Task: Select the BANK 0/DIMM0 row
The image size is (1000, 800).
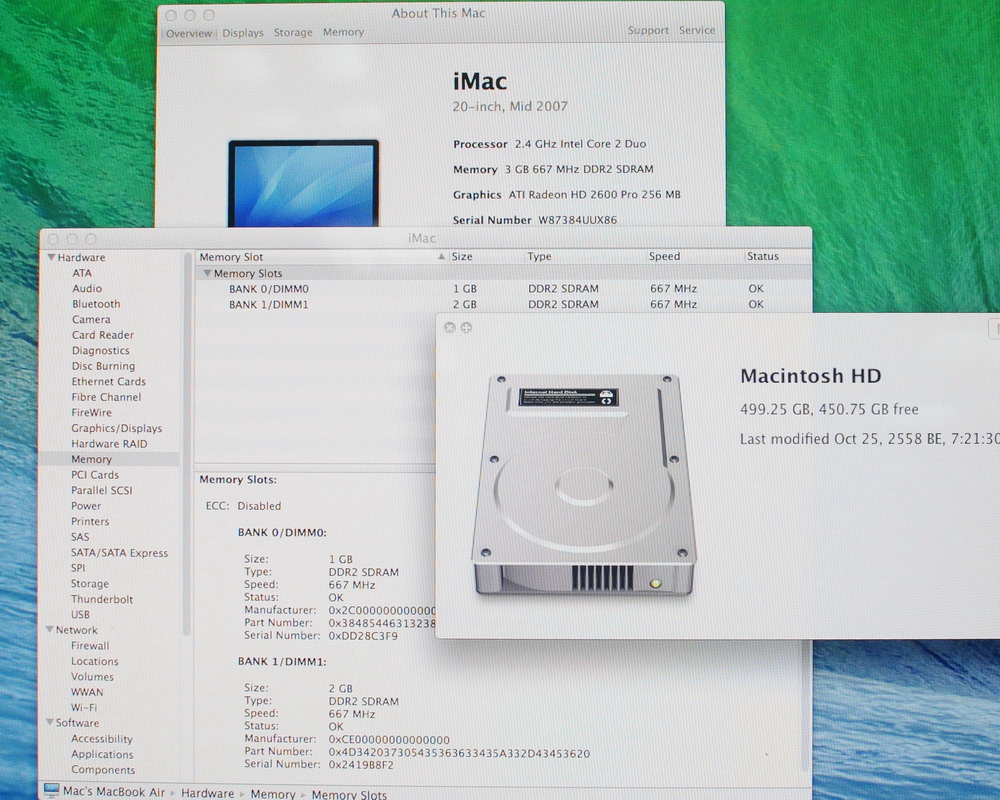Action: point(503,289)
